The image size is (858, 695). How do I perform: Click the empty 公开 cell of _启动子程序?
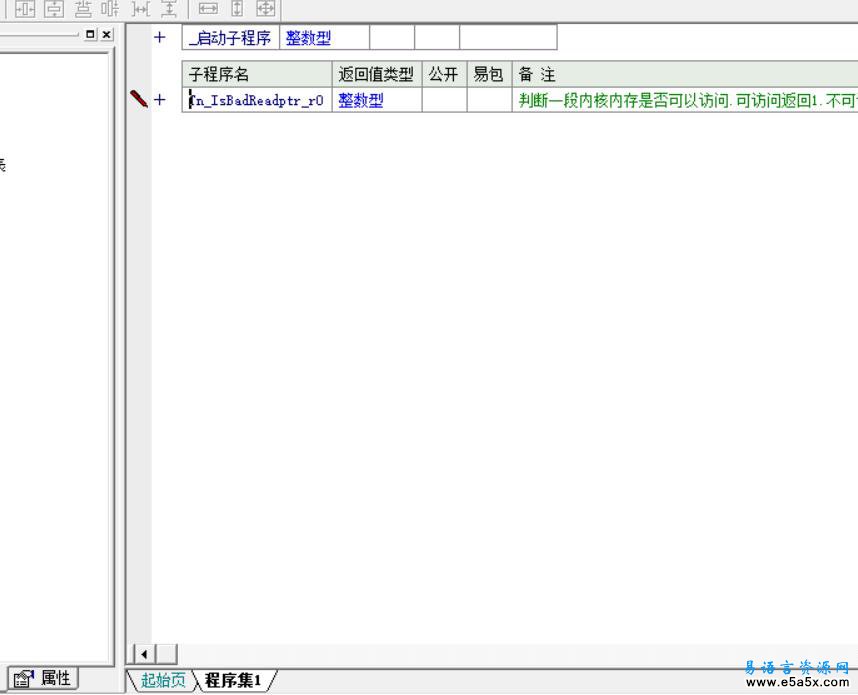[392, 38]
